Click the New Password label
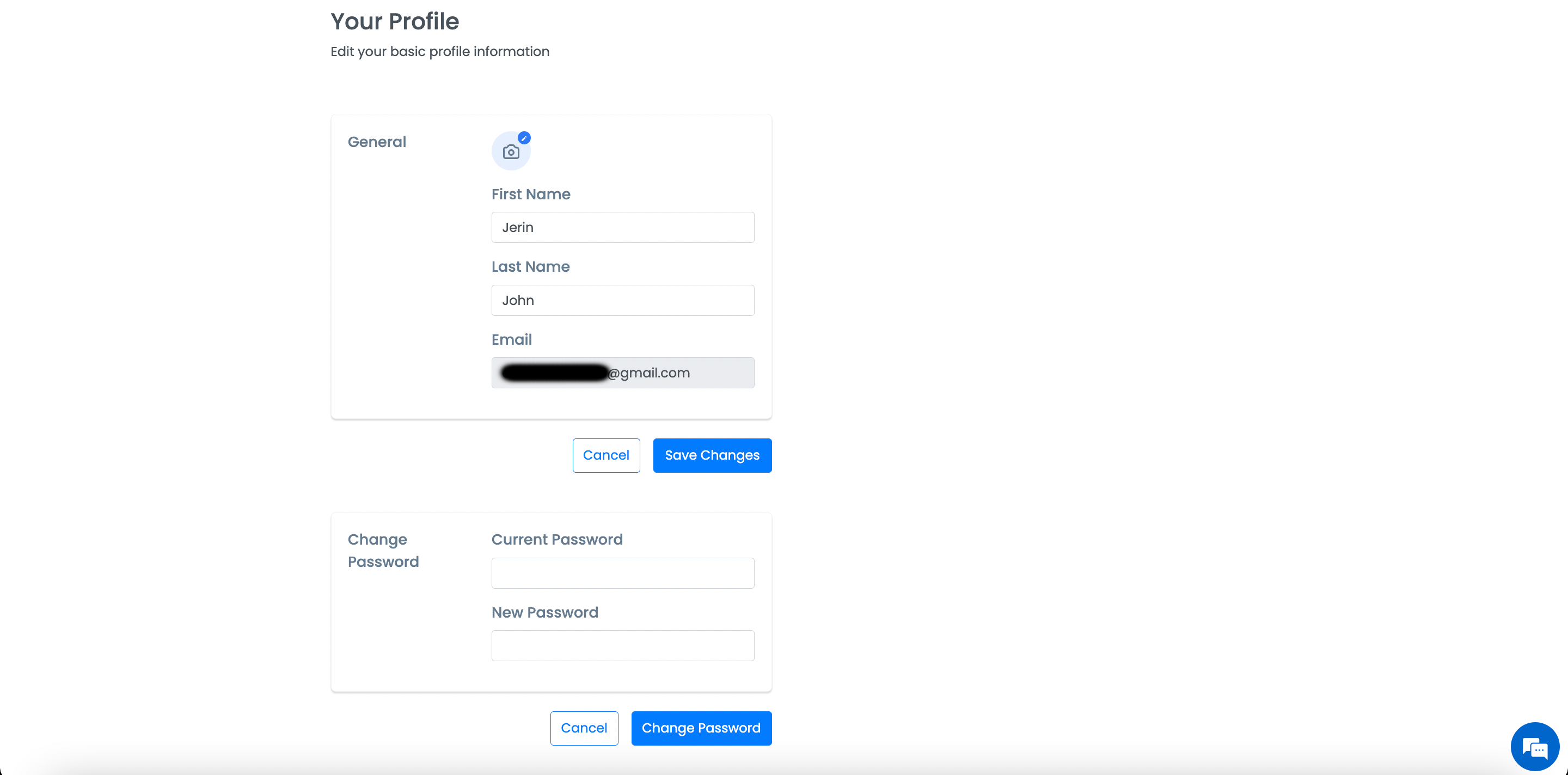1568x775 pixels. pyautogui.click(x=545, y=613)
